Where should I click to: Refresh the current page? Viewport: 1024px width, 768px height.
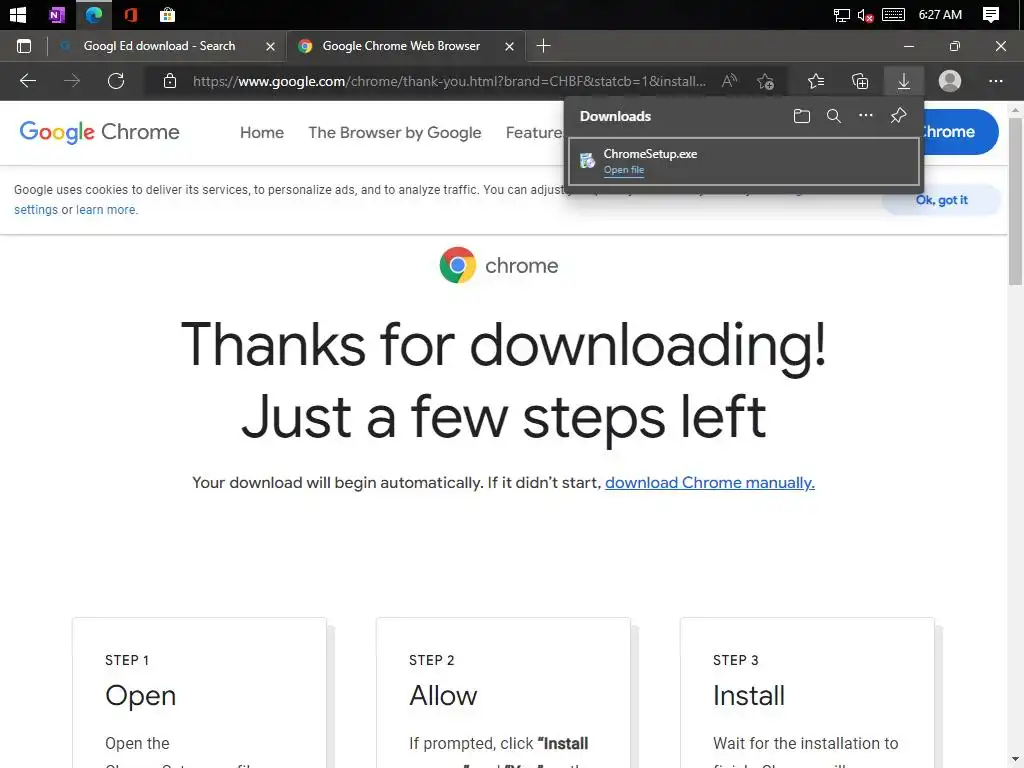pyautogui.click(x=116, y=81)
